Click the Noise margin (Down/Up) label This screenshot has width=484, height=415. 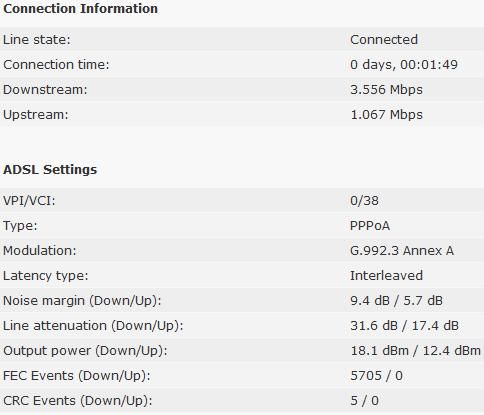(x=82, y=301)
